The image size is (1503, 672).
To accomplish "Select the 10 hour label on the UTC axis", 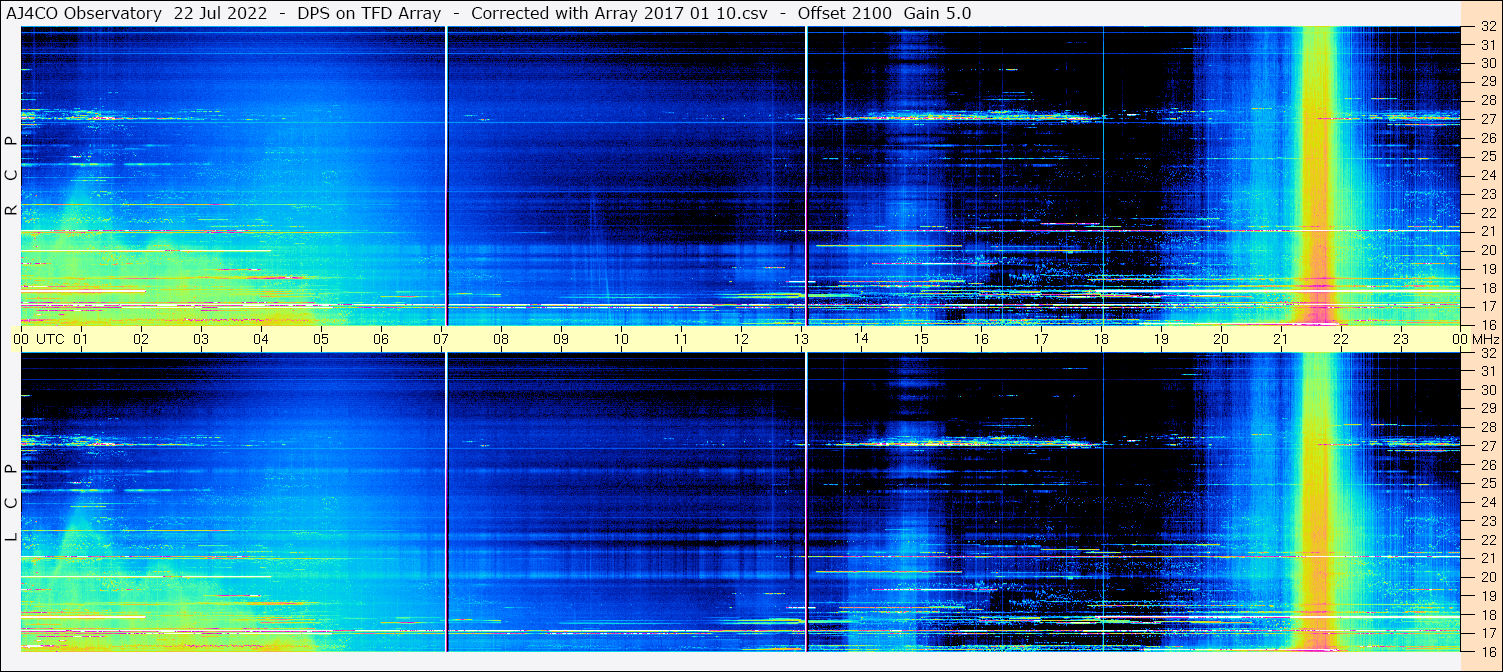I will [621, 339].
